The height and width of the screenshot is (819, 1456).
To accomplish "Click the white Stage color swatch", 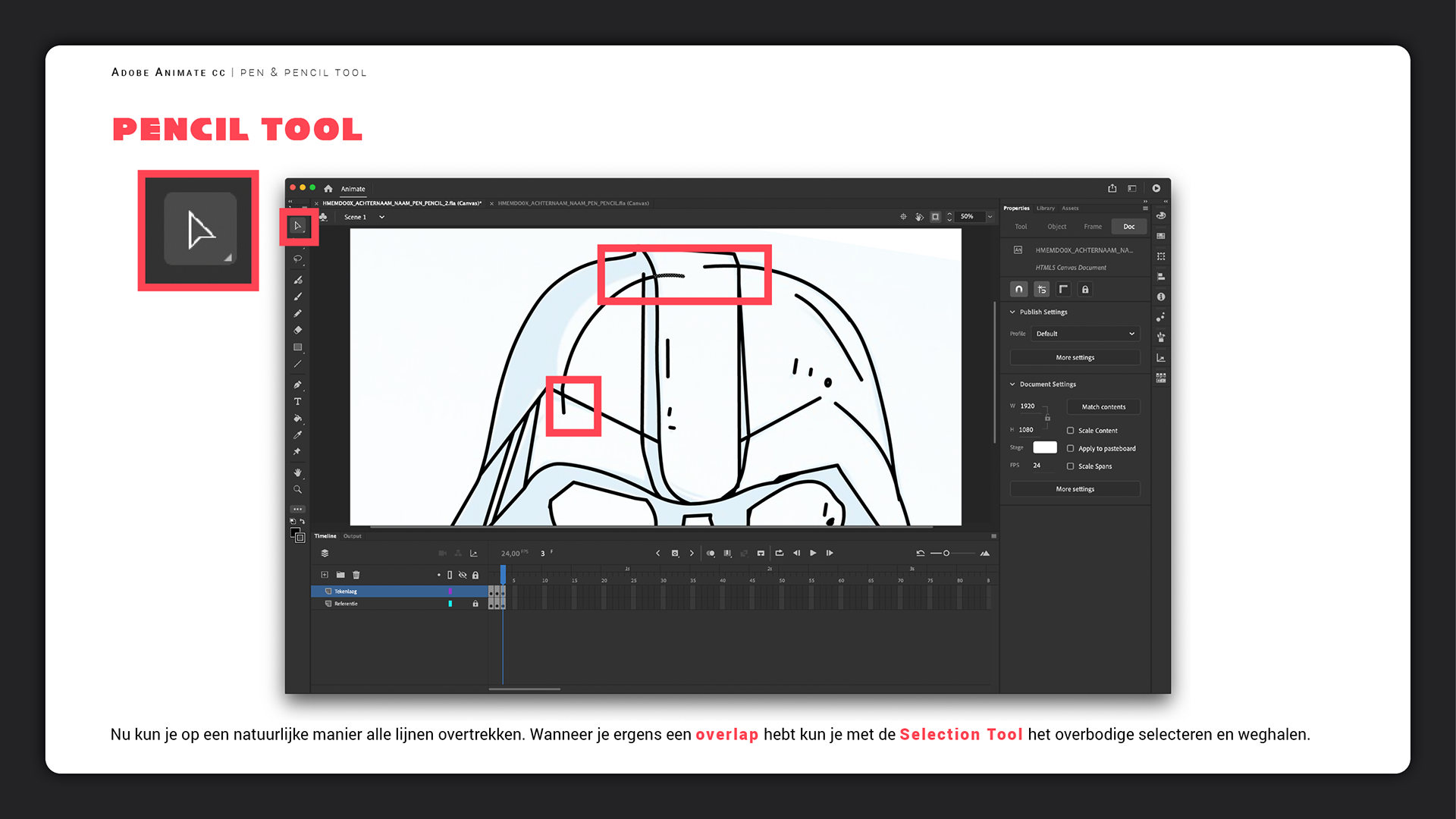I will (1044, 447).
